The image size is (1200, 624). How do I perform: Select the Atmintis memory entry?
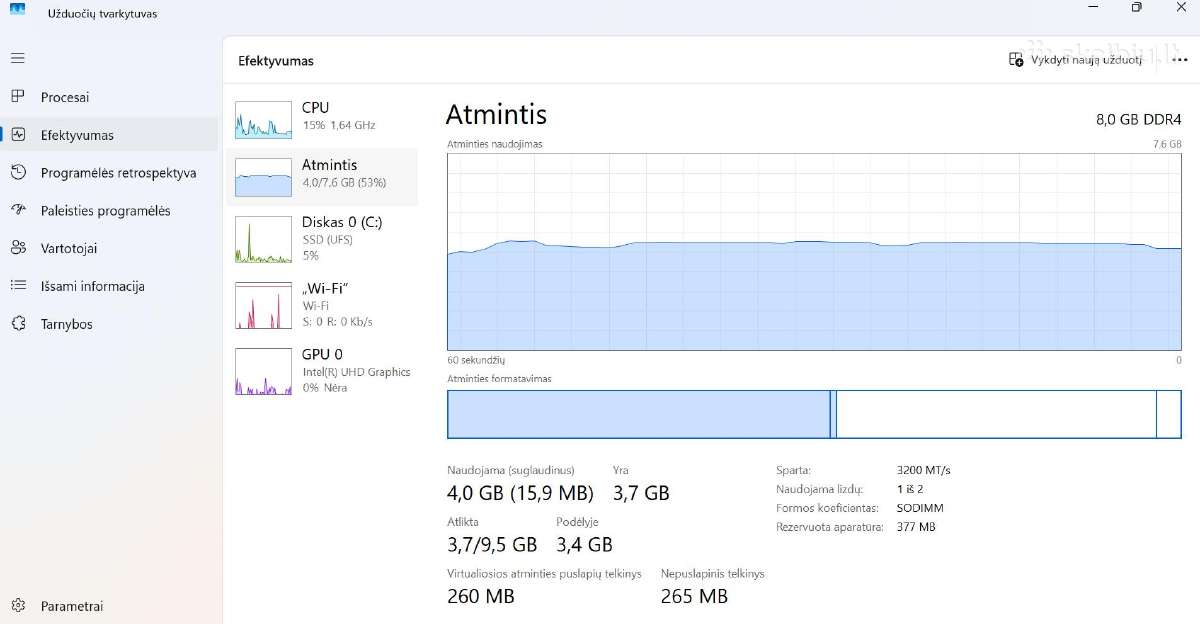[x=322, y=177]
